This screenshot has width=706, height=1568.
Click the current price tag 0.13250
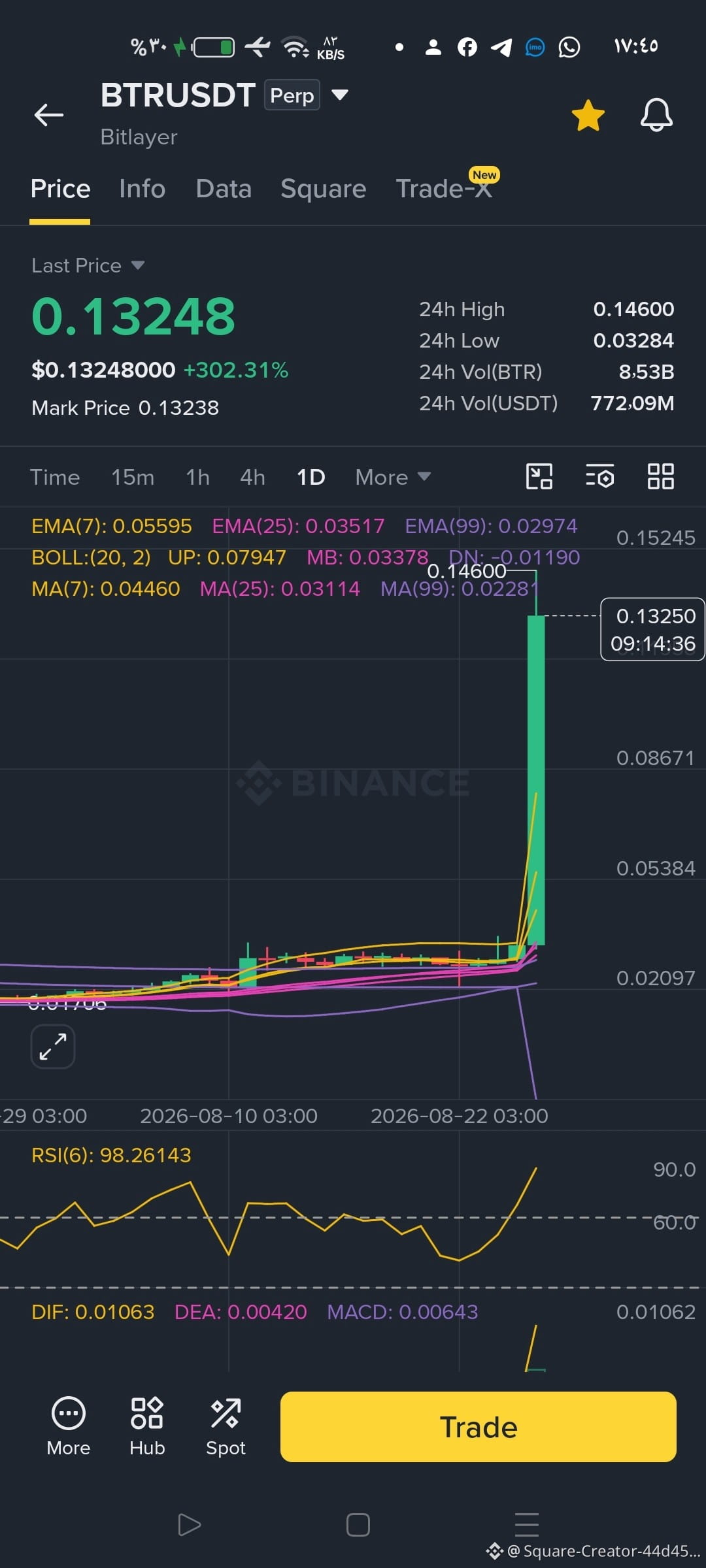coord(652,629)
